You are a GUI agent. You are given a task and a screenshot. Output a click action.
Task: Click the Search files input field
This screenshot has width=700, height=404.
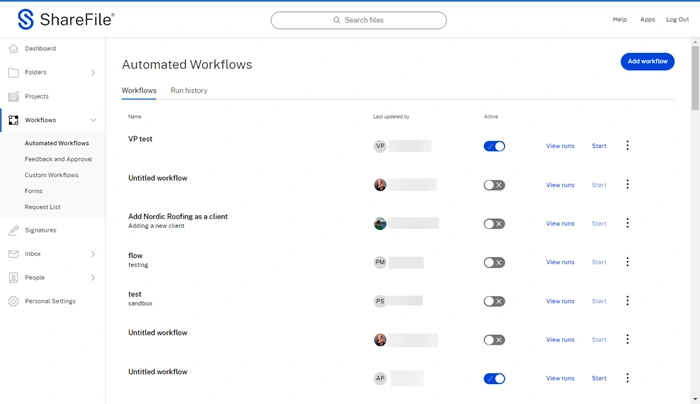(x=359, y=20)
